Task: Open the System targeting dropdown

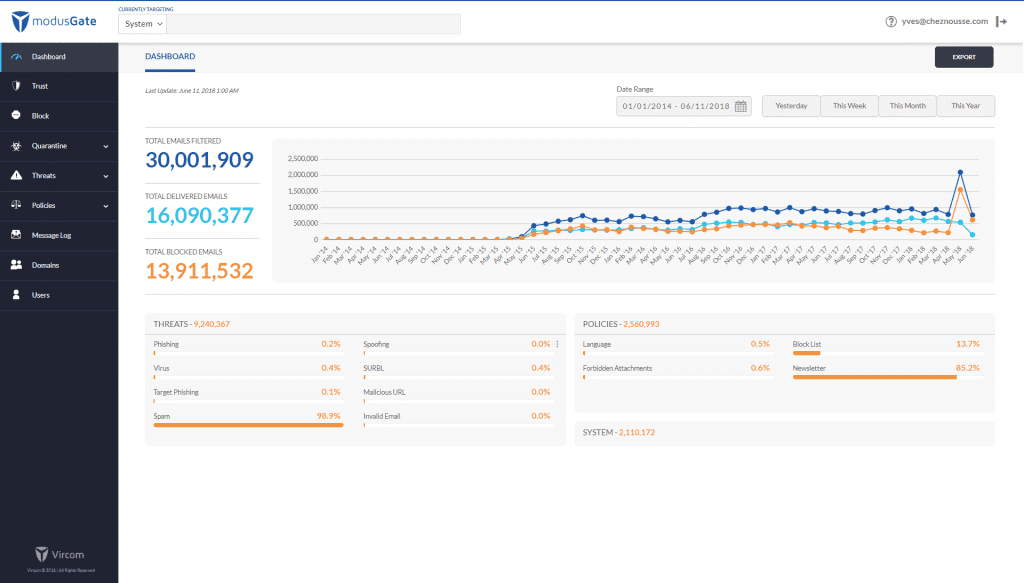Action: pyautogui.click(x=145, y=24)
